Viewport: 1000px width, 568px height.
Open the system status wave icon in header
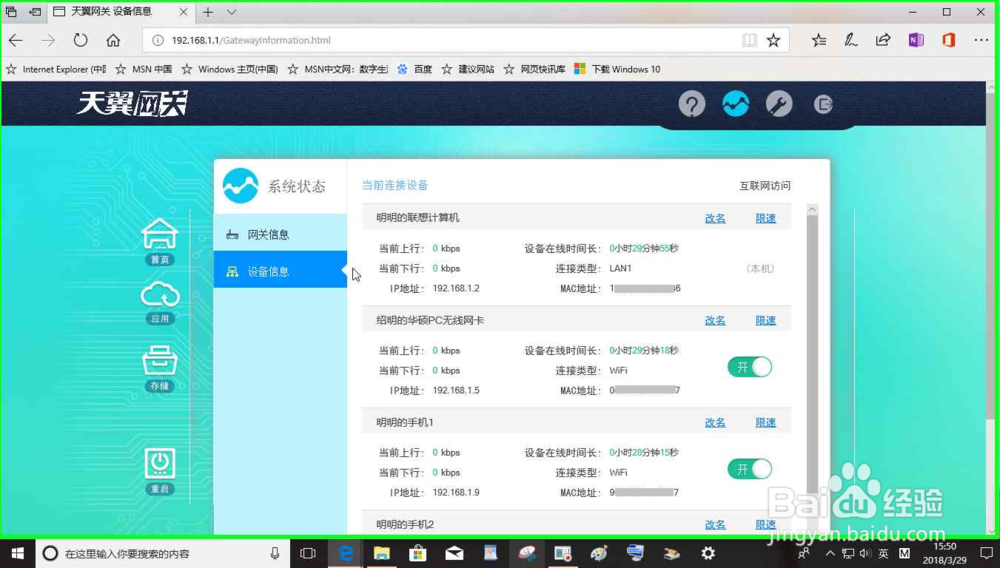(x=735, y=104)
